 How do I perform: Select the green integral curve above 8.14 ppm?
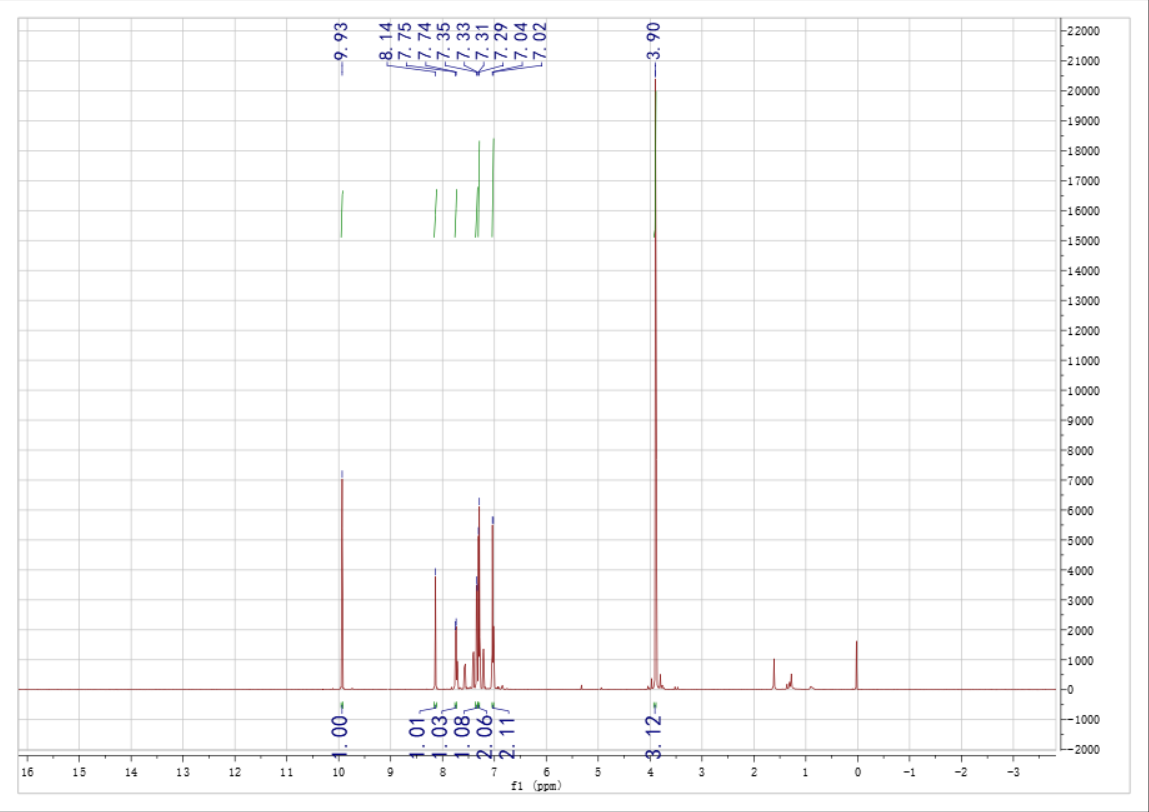point(435,213)
